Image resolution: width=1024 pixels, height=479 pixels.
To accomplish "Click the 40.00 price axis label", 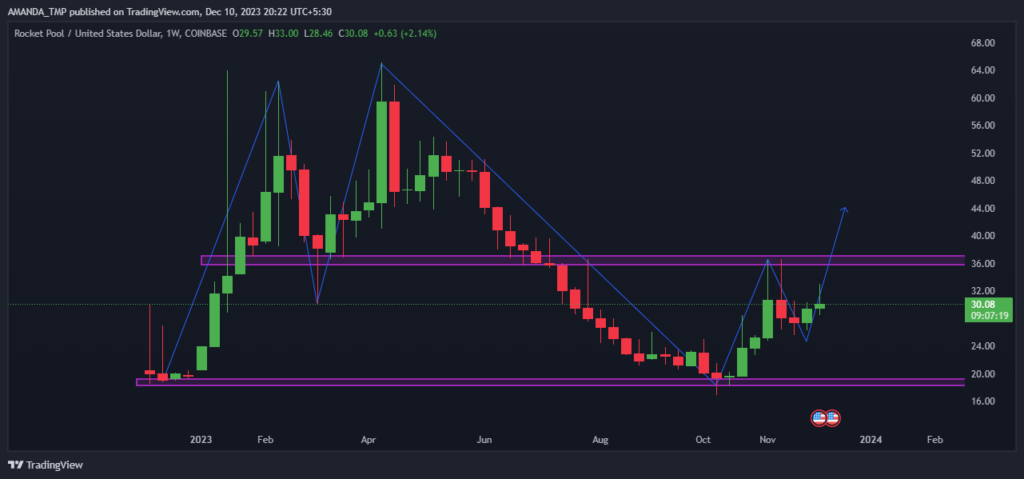I will pyautogui.click(x=983, y=236).
